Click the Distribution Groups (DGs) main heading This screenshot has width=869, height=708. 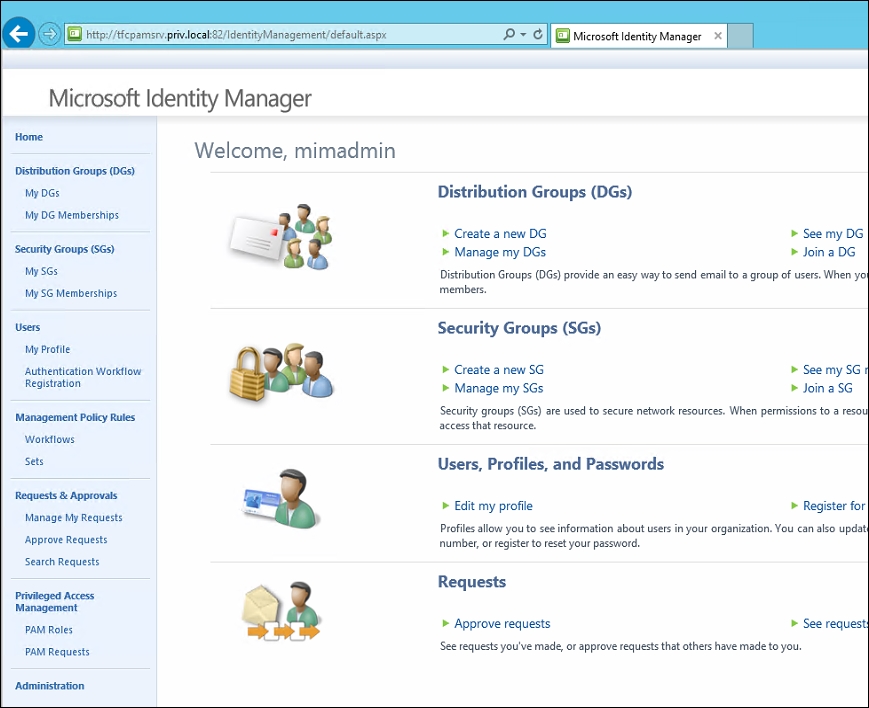point(535,192)
